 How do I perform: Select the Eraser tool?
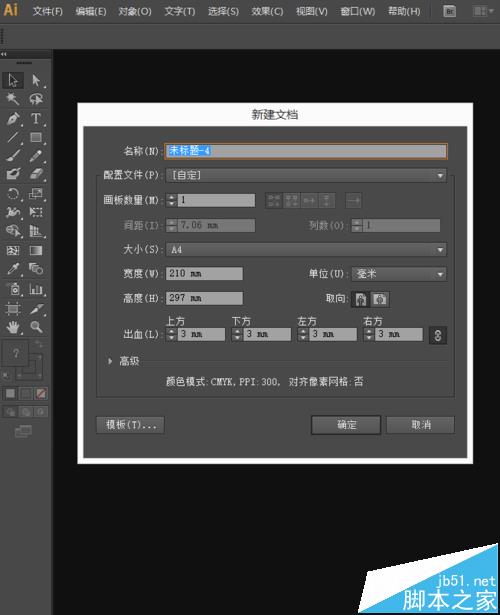[x=36, y=174]
